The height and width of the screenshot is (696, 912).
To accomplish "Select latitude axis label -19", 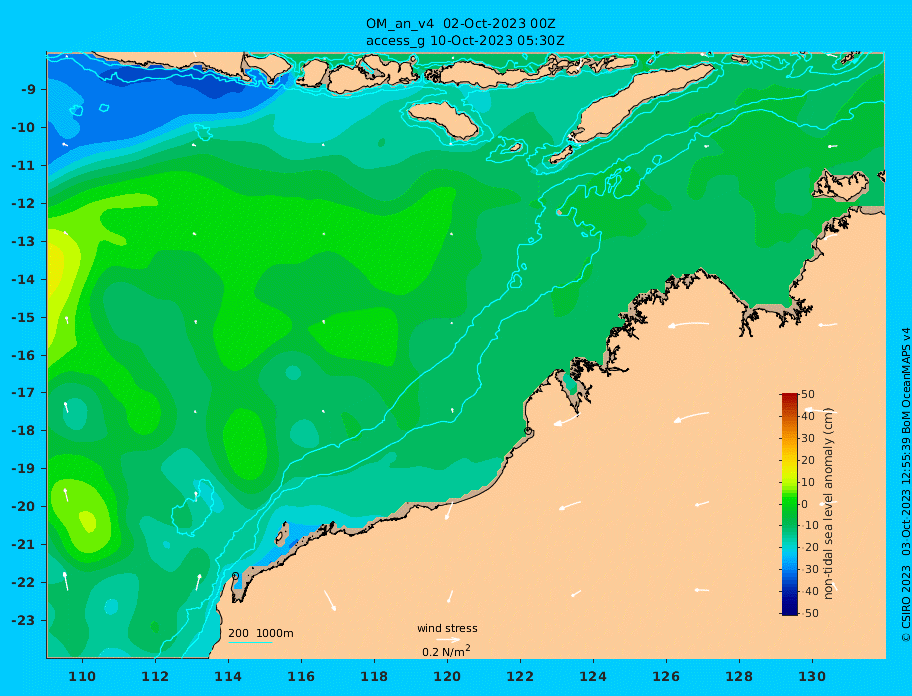I will [x=23, y=469].
